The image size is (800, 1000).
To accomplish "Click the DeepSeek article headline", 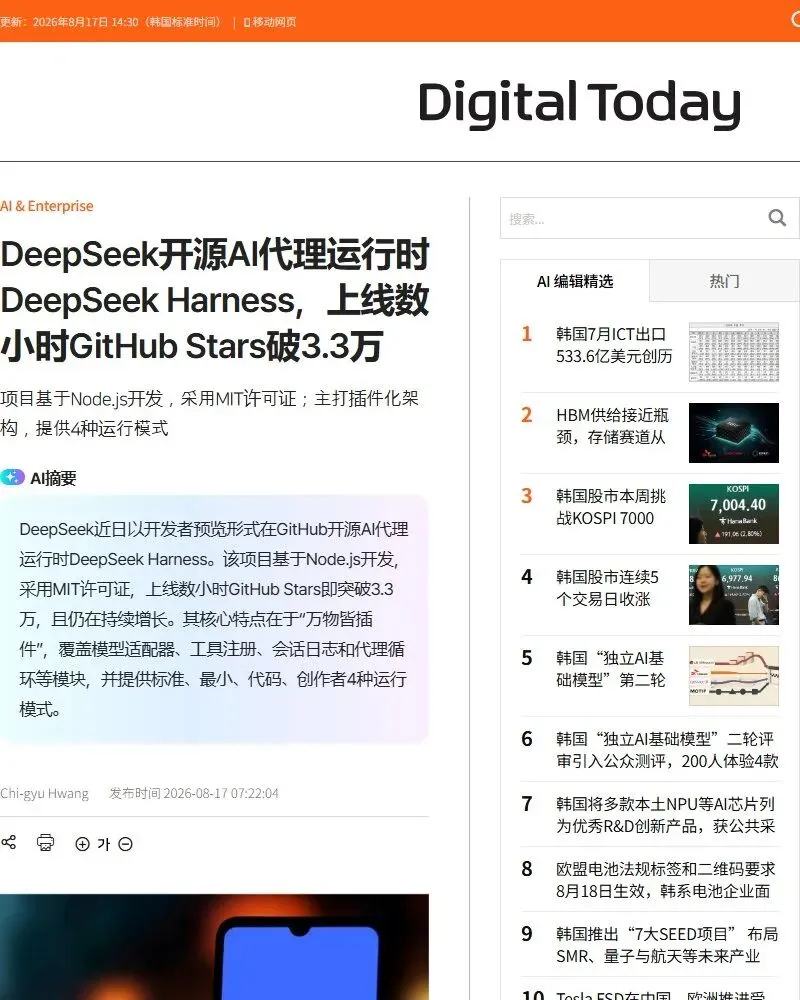I will tap(214, 300).
